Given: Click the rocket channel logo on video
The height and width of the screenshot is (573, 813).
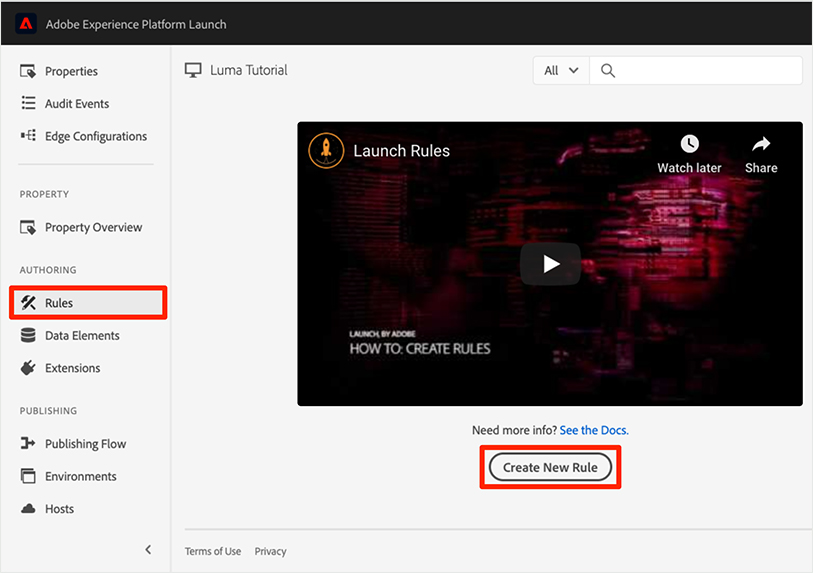Looking at the screenshot, I should click(326, 150).
